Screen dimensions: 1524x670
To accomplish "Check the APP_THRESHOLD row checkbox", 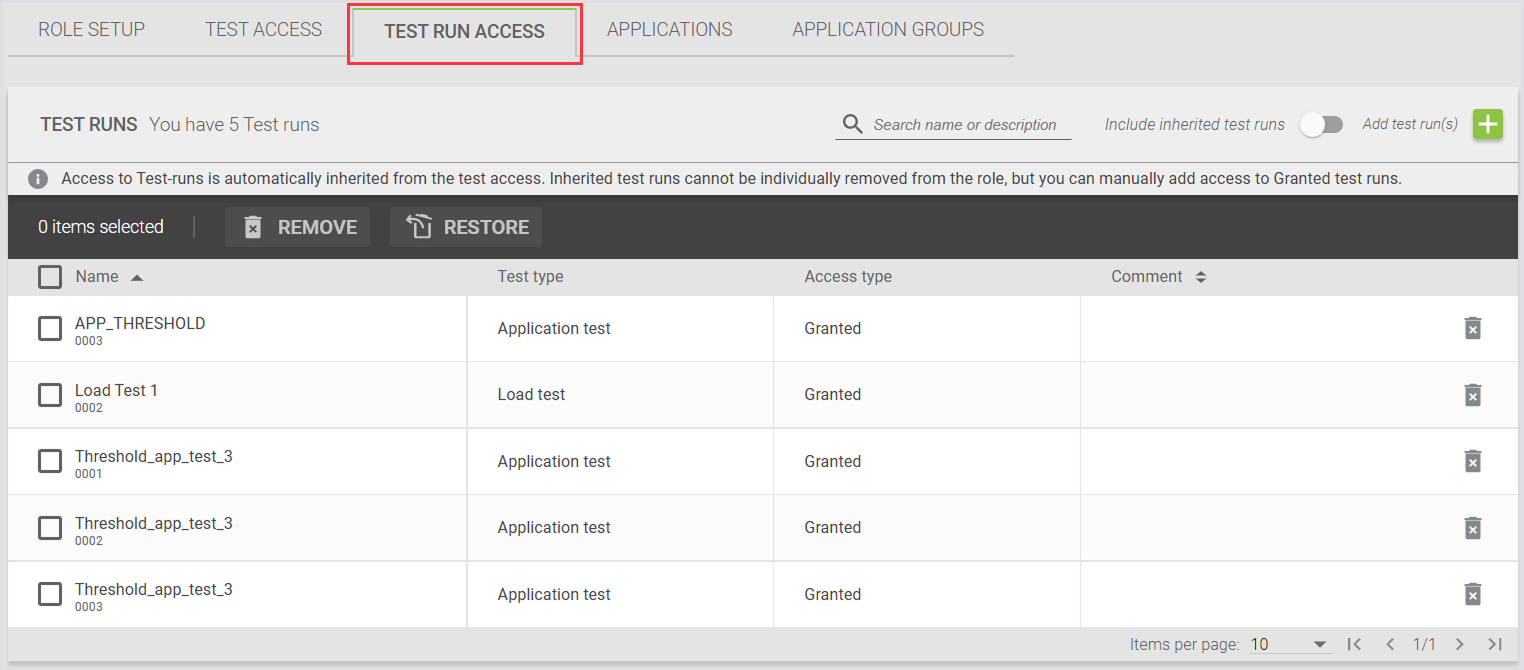I will tap(50, 329).
